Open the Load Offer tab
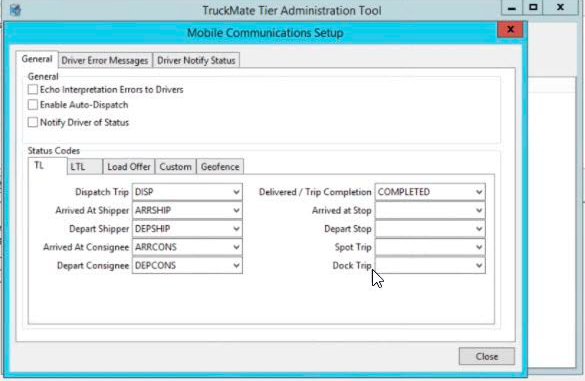This screenshot has height=381, width=585. 129,167
